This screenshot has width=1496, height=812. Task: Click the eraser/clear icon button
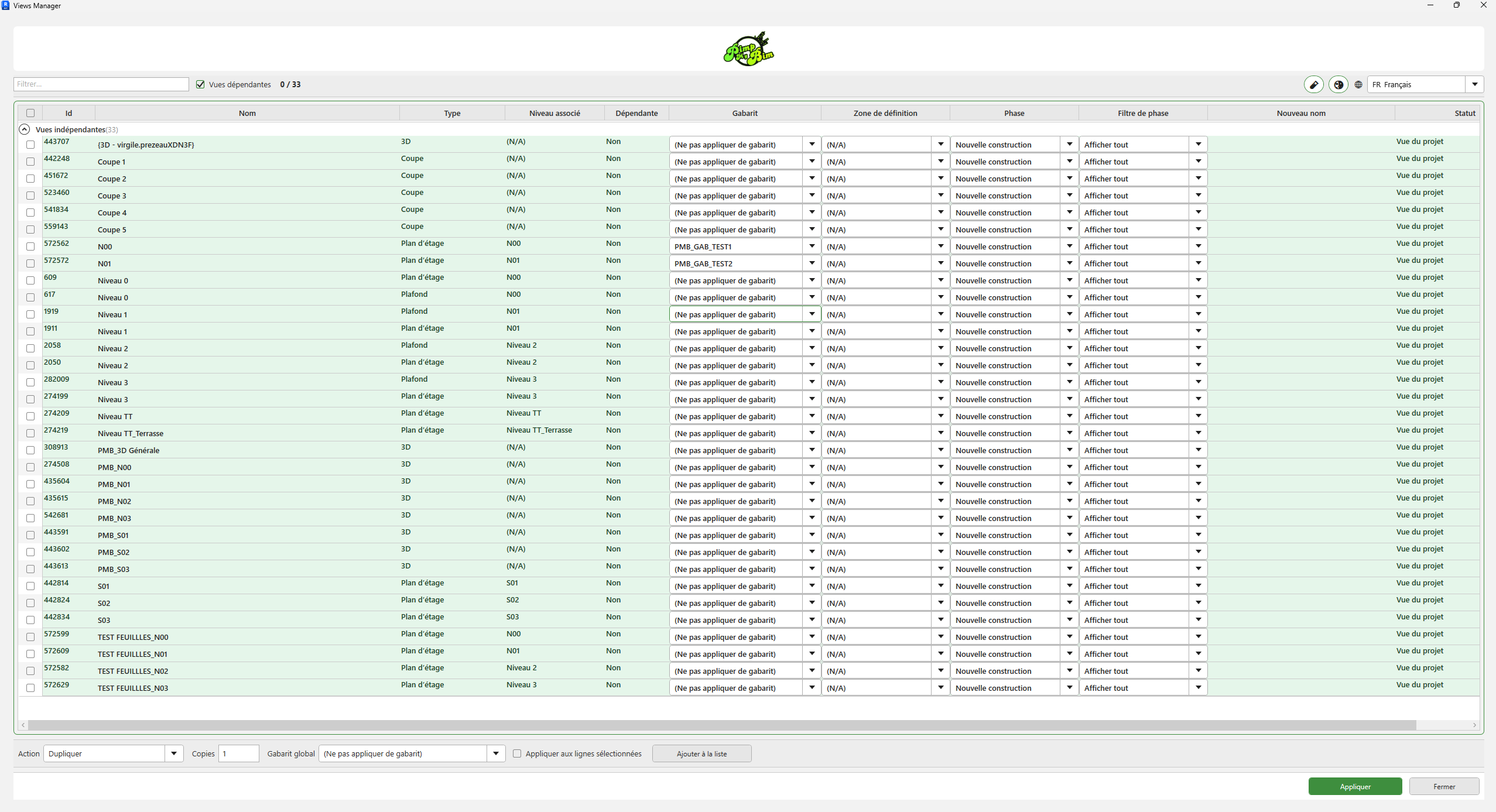point(1314,84)
